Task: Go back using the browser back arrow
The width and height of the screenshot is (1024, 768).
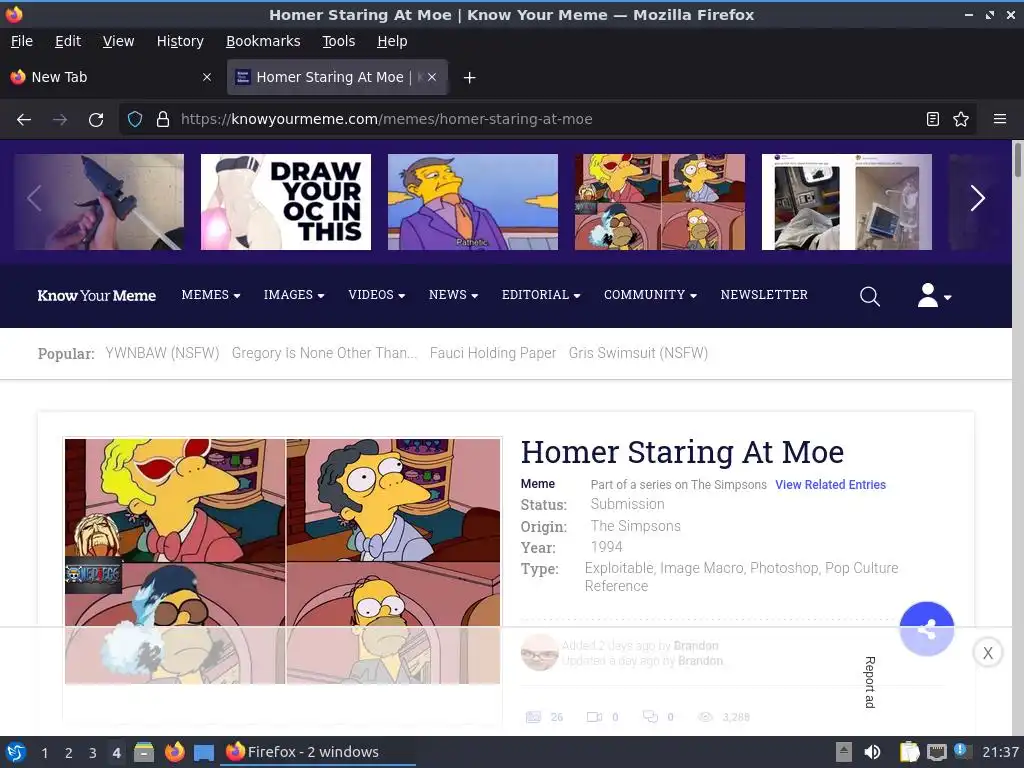Action: [x=24, y=120]
